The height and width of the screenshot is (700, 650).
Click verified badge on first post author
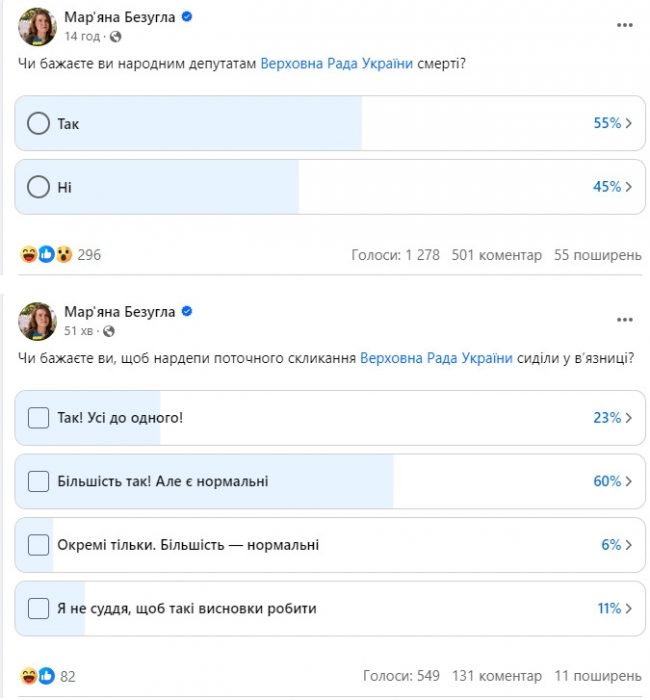[186, 17]
